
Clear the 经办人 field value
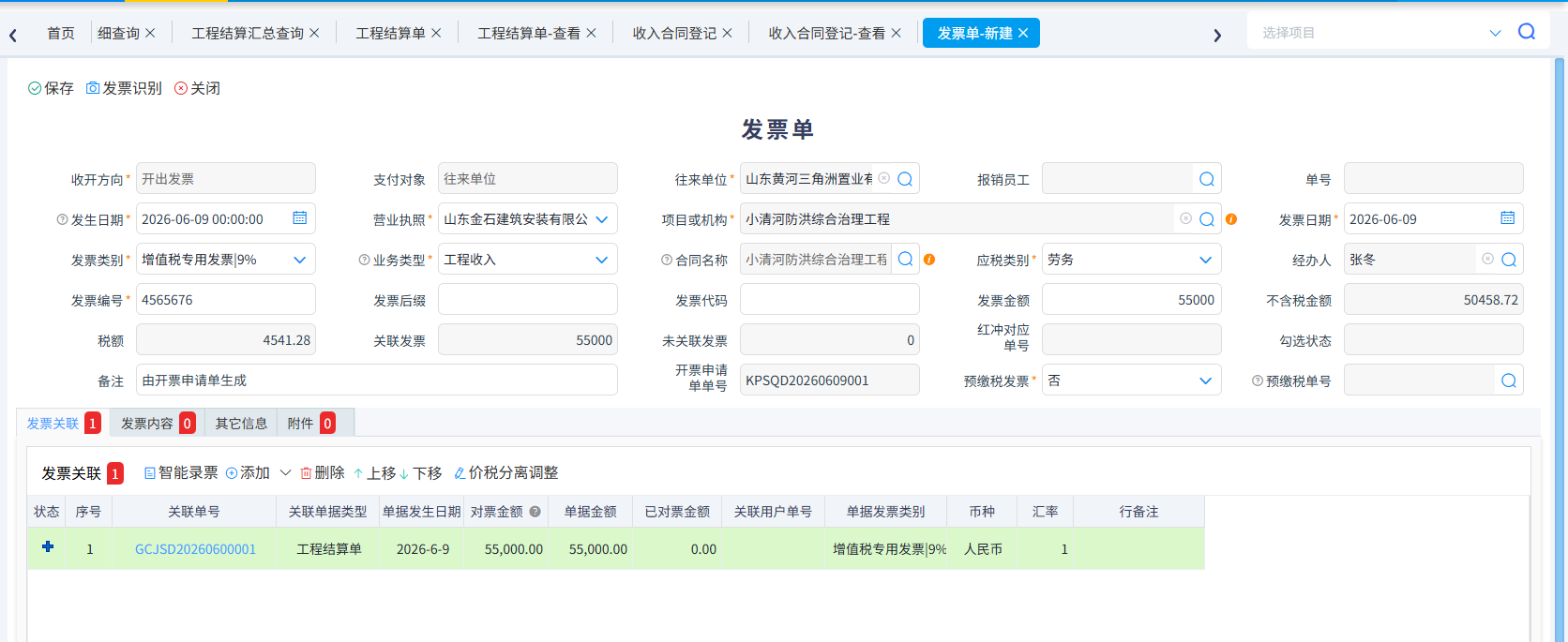[x=1488, y=259]
